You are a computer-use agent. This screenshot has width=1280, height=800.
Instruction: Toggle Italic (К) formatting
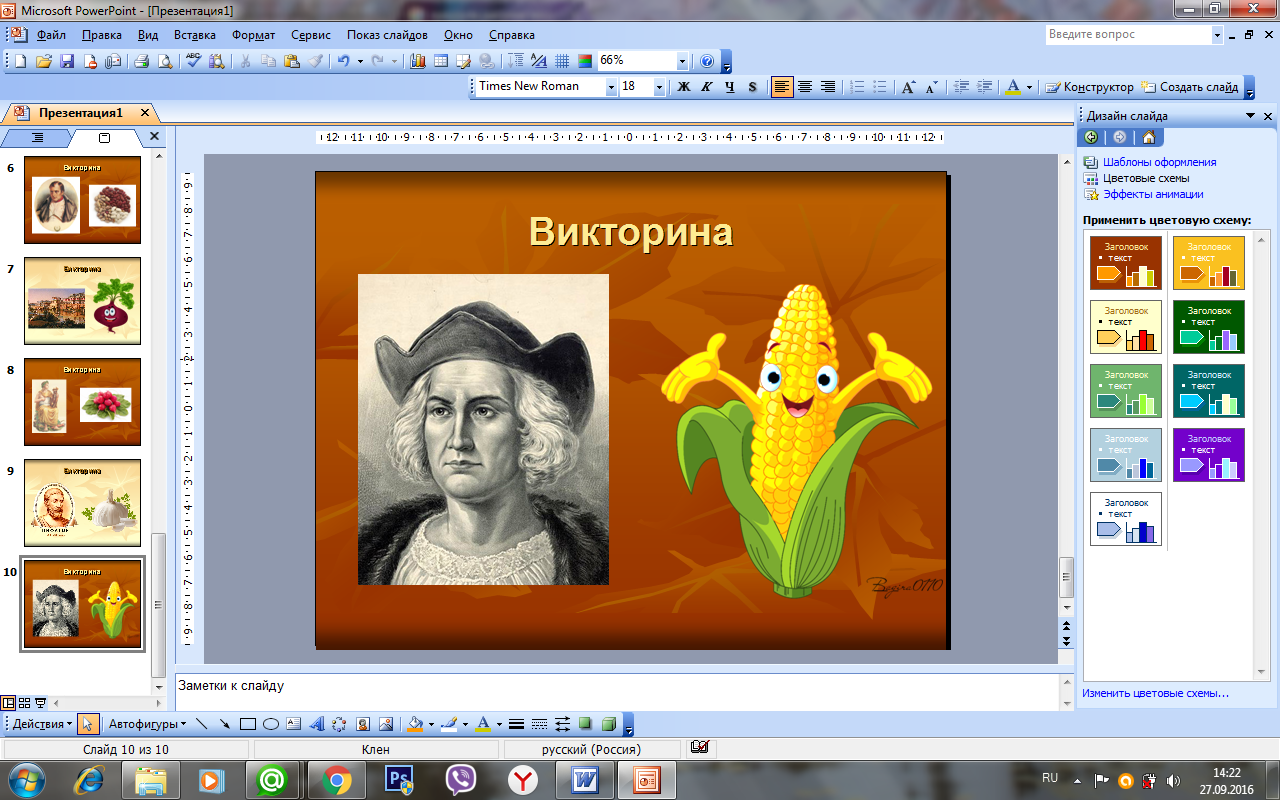[706, 87]
